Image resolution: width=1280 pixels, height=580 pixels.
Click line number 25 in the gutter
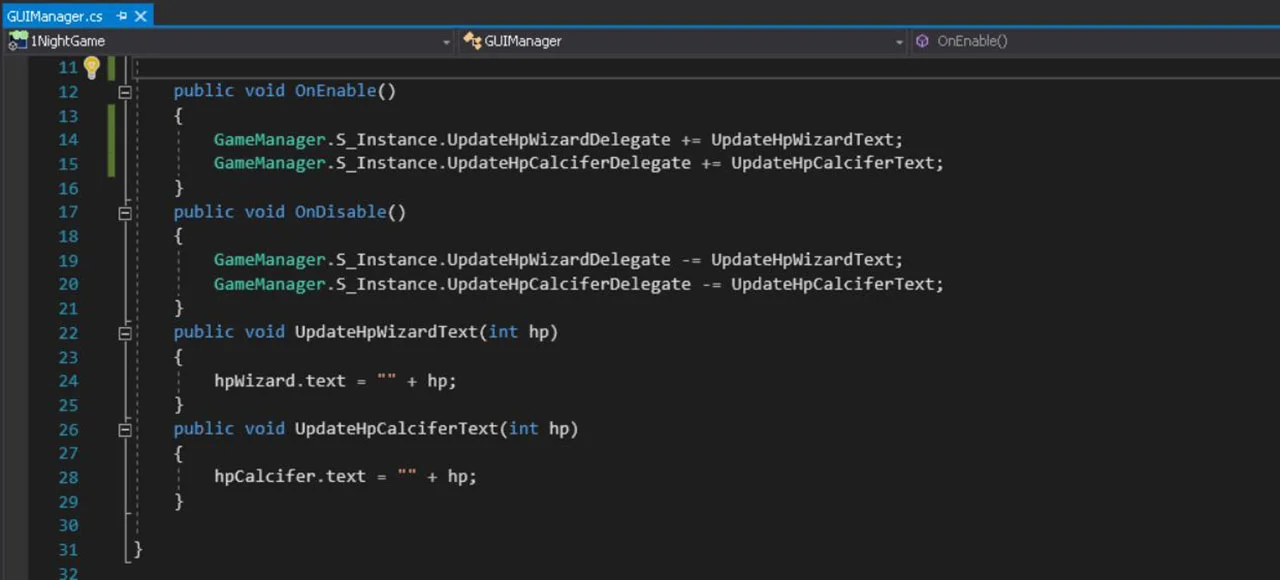[x=68, y=405]
